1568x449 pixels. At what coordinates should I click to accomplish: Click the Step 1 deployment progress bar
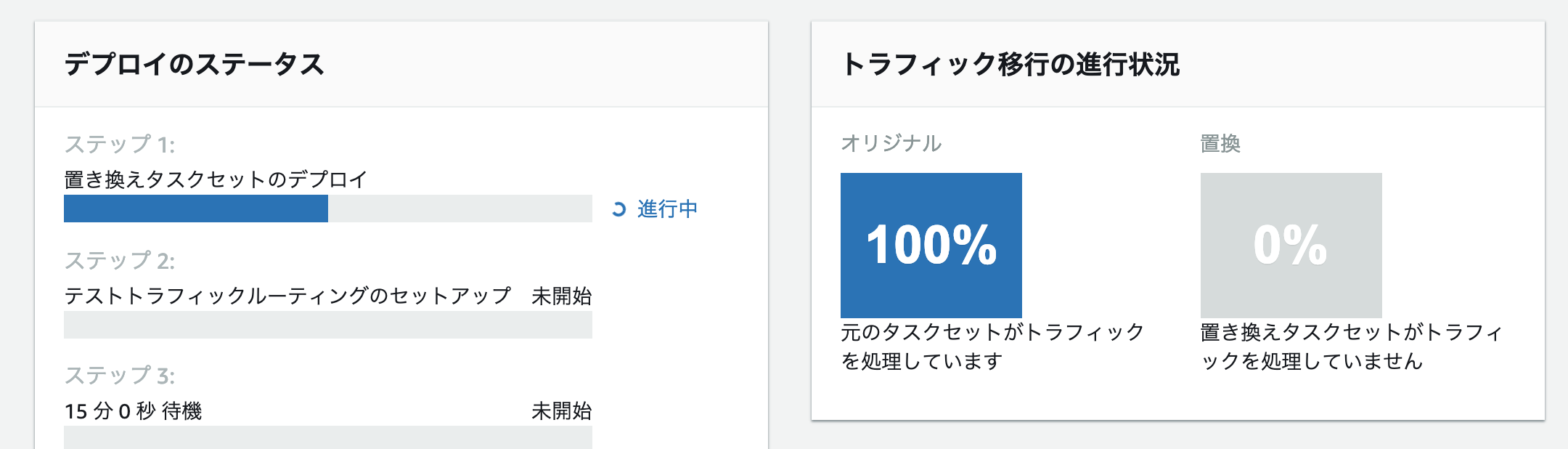coord(328,209)
